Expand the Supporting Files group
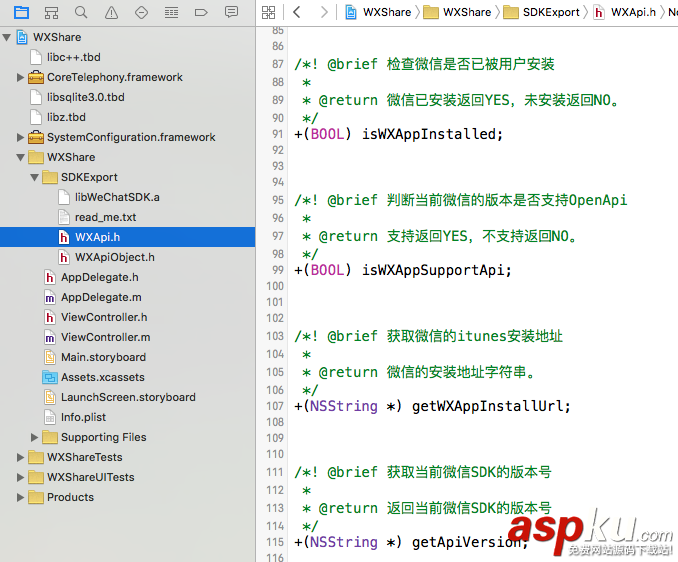Image resolution: width=678 pixels, height=562 pixels. click(34, 437)
